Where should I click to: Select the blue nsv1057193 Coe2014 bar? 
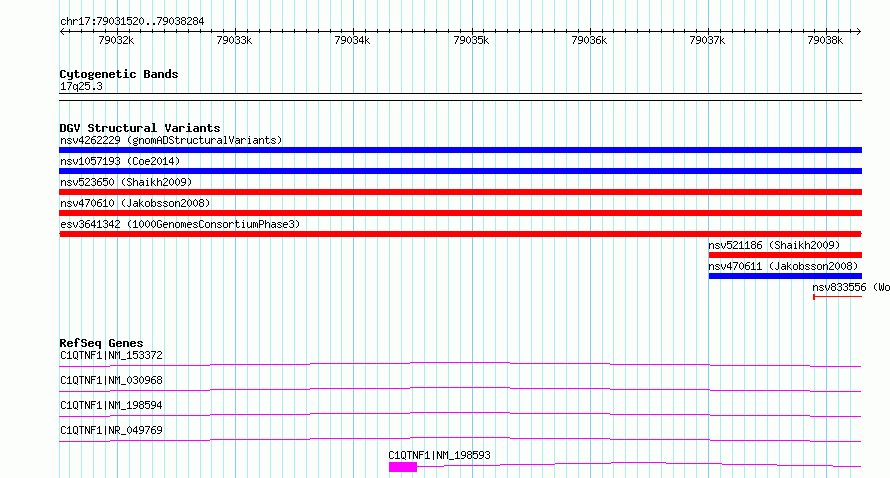coord(460,171)
